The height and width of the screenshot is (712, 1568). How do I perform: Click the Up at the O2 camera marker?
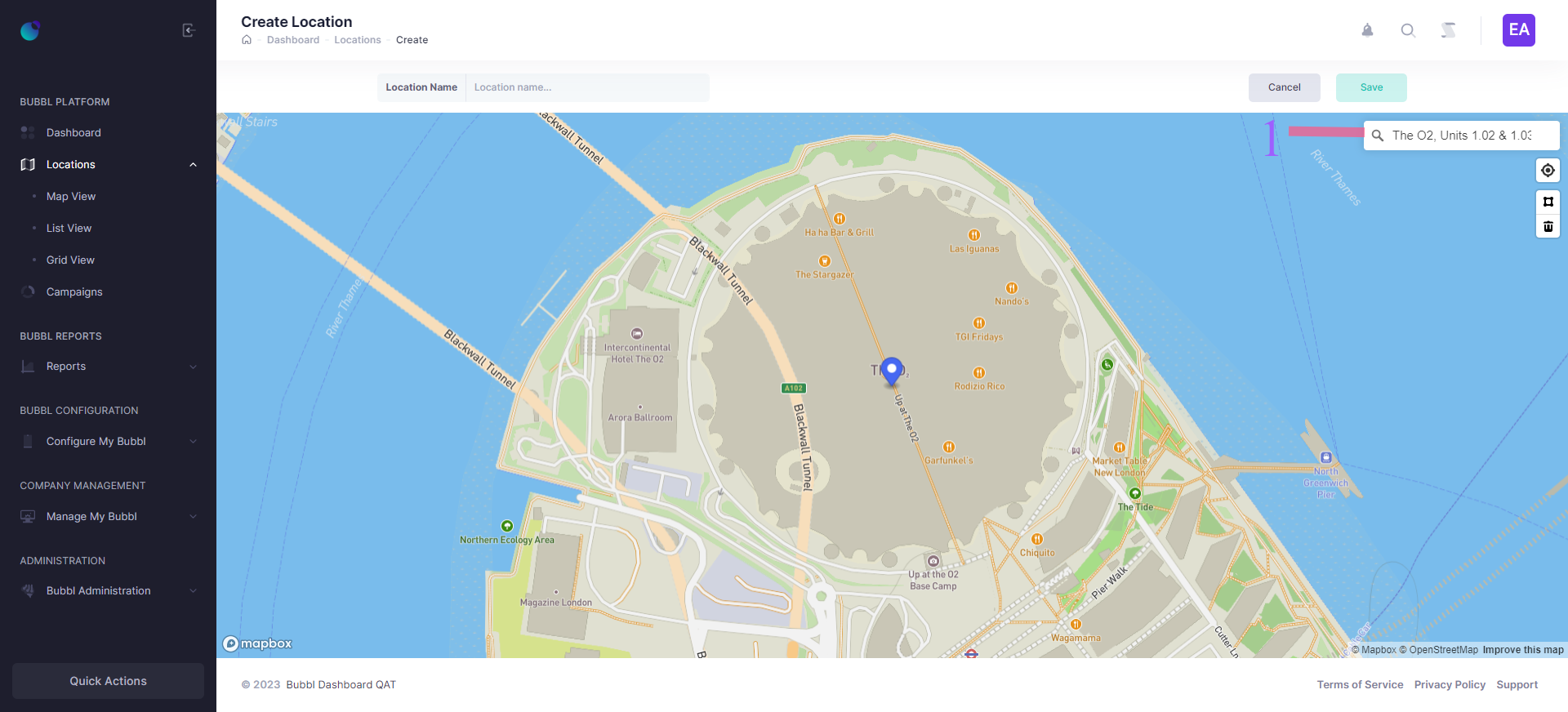pos(933,561)
